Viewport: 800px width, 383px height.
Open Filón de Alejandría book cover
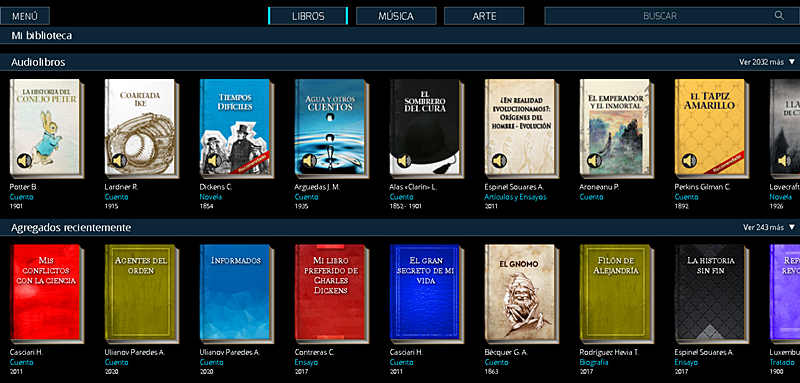[616, 293]
